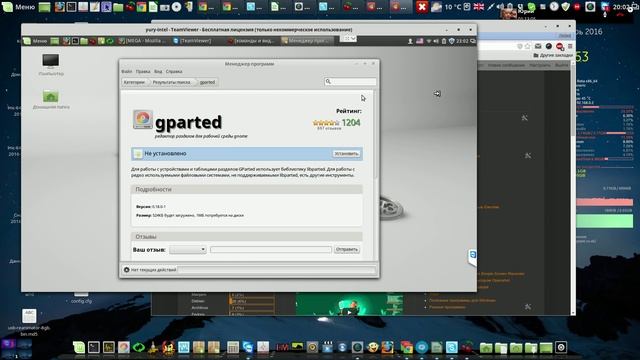
Task: Open Другие закладки folder in browser window
Action: pyautogui.click(x=553, y=55)
